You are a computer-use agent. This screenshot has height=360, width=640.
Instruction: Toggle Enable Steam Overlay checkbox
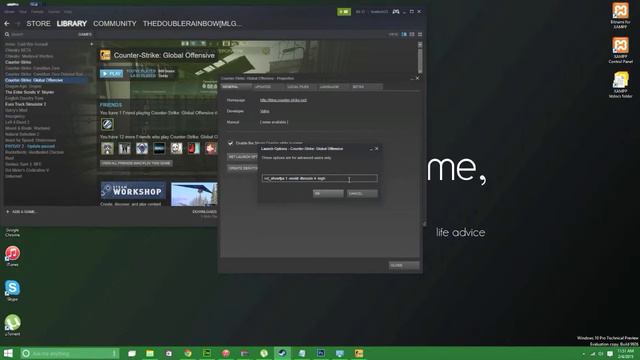(x=231, y=143)
